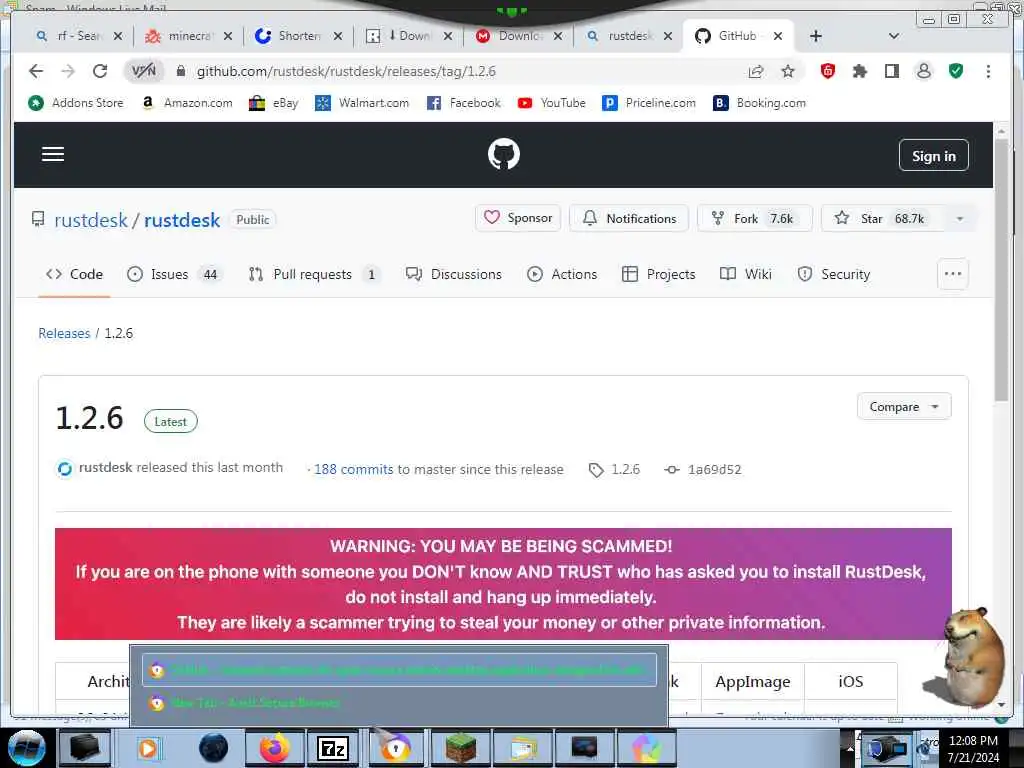This screenshot has height=768, width=1024.
Task: Go back using the browser back arrow
Action: pos(36,71)
